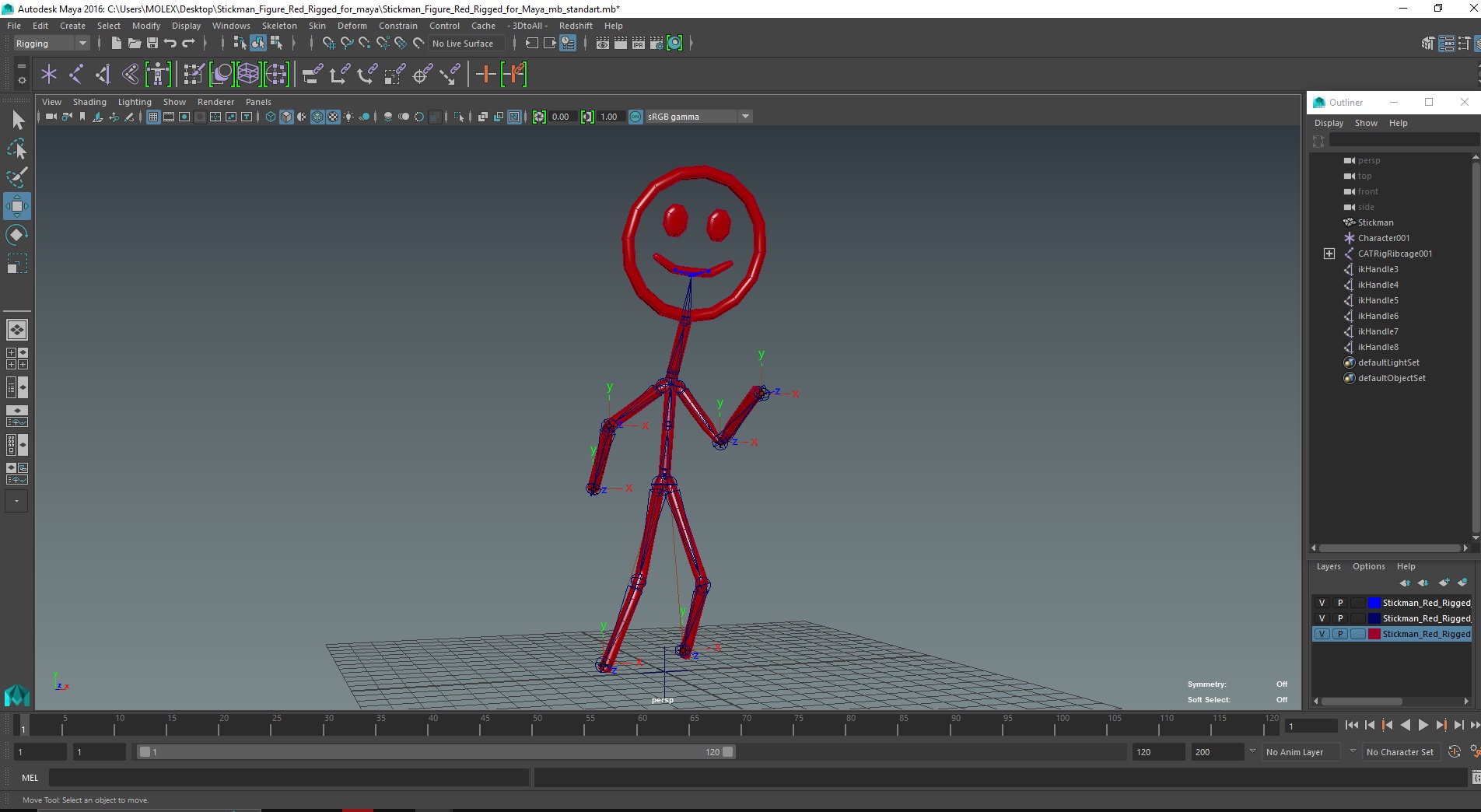This screenshot has height=812, width=1481.
Task: Select the arrow Select tool
Action: 17,119
